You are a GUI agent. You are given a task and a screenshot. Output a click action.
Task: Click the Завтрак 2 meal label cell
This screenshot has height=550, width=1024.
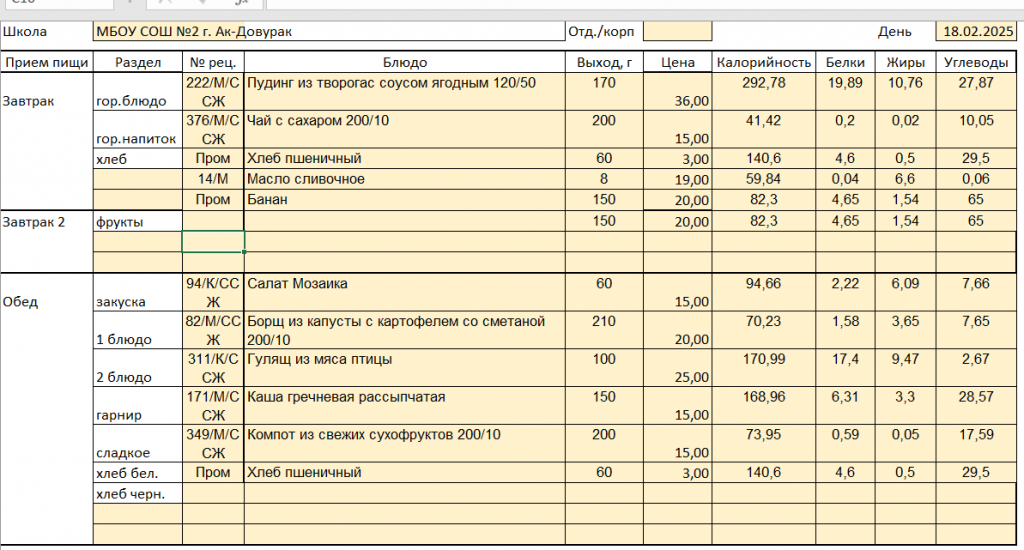click(46, 221)
